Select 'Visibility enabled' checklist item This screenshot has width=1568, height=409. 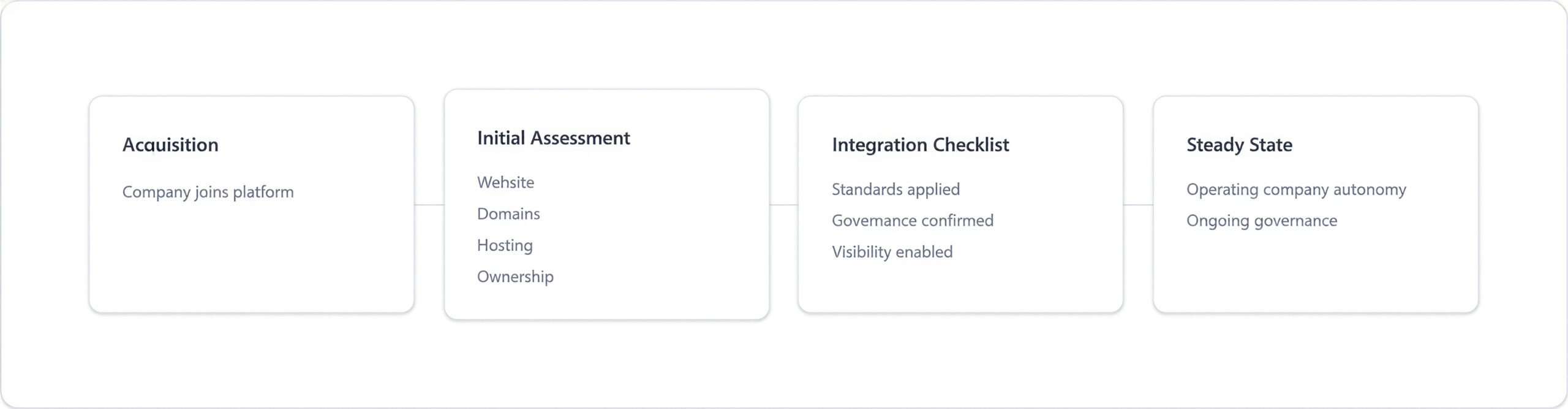(892, 252)
